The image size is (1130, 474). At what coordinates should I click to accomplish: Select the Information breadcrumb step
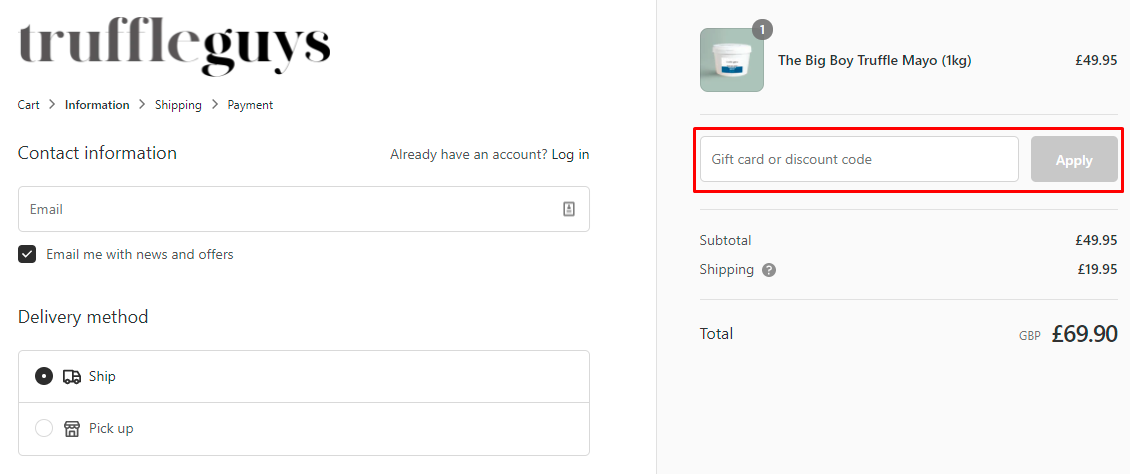97,105
